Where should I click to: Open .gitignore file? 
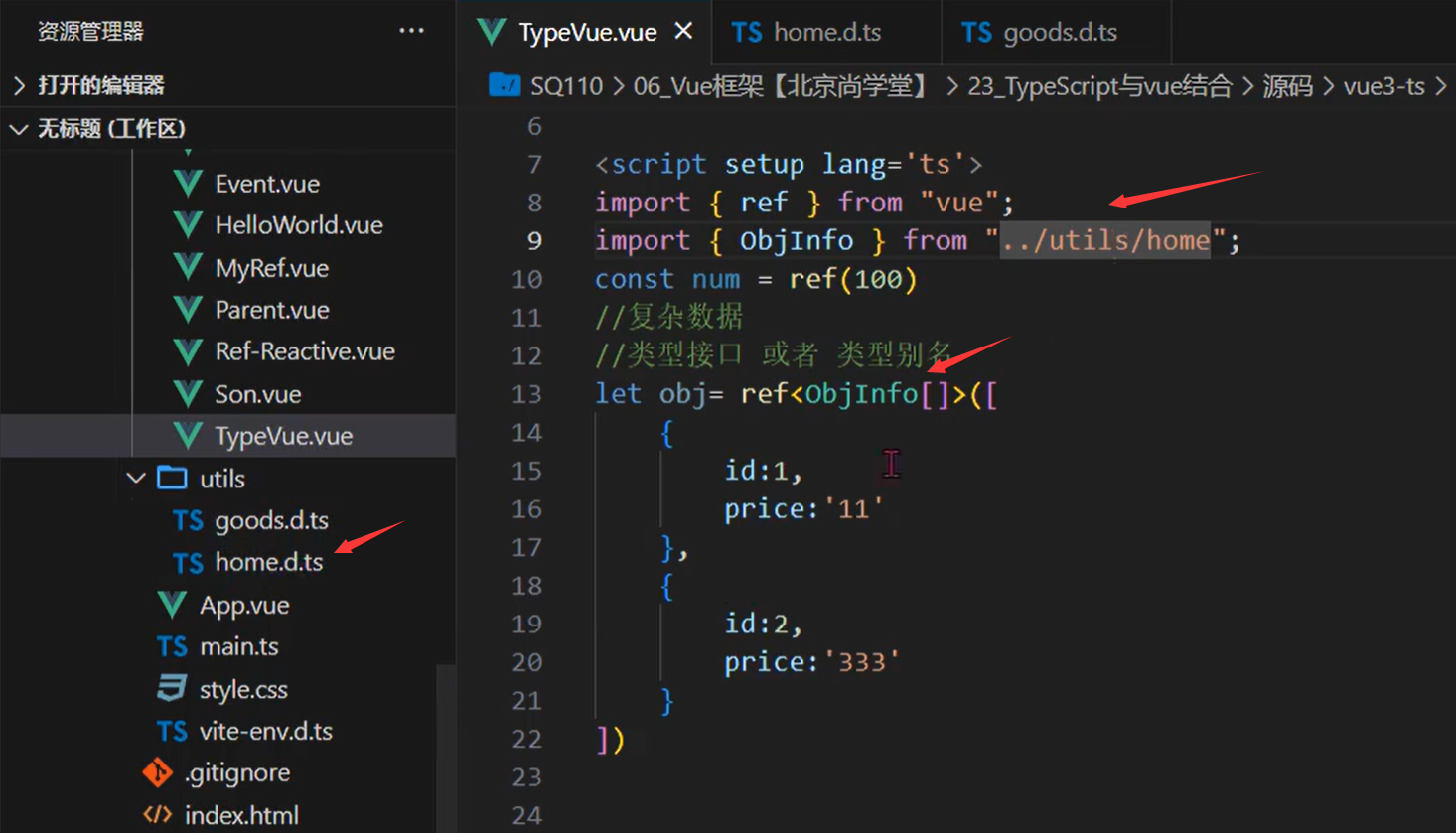237,772
